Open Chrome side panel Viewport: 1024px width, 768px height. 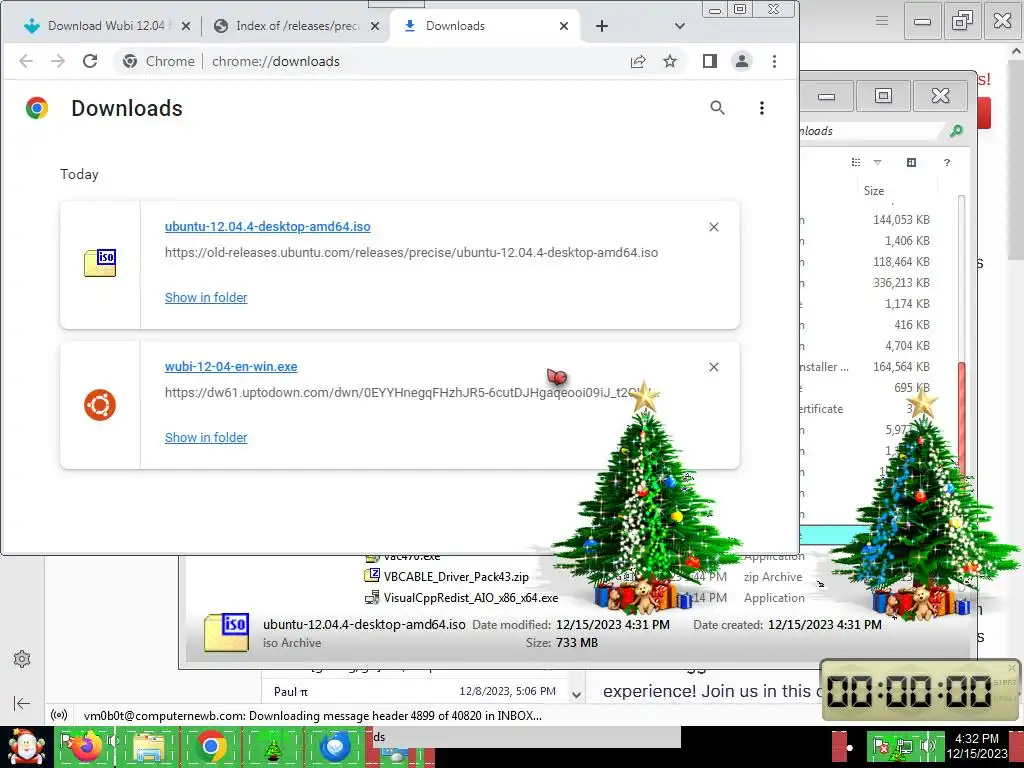click(x=710, y=61)
